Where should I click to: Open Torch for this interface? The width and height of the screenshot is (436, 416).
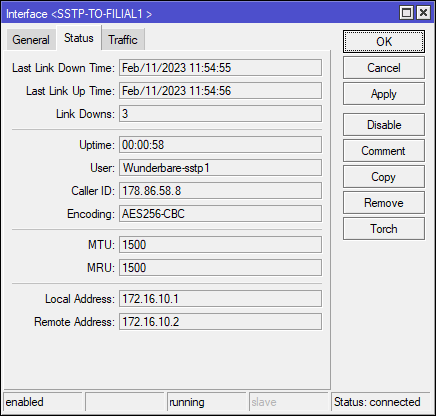pos(384,229)
